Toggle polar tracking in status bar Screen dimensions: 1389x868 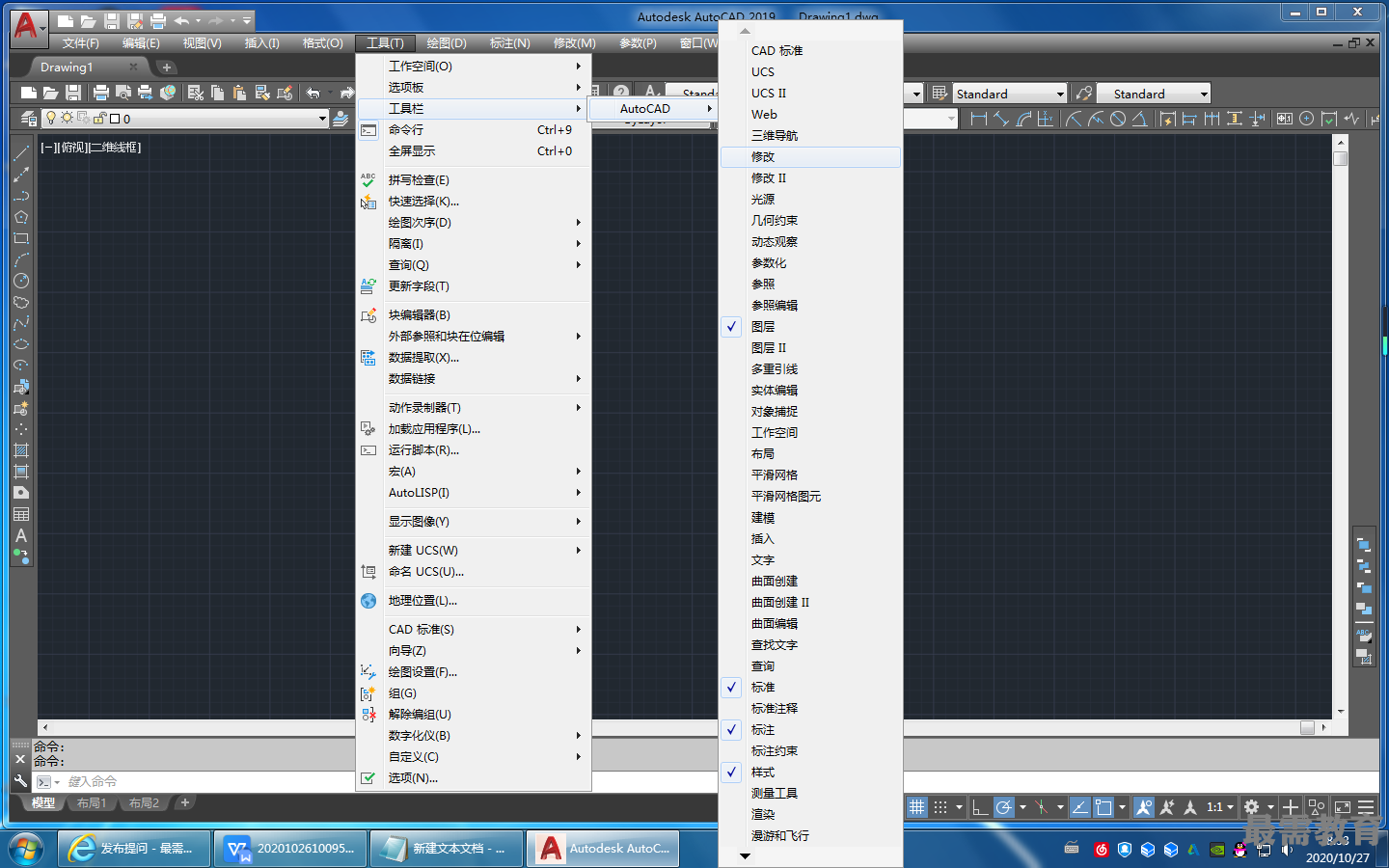tap(1004, 806)
